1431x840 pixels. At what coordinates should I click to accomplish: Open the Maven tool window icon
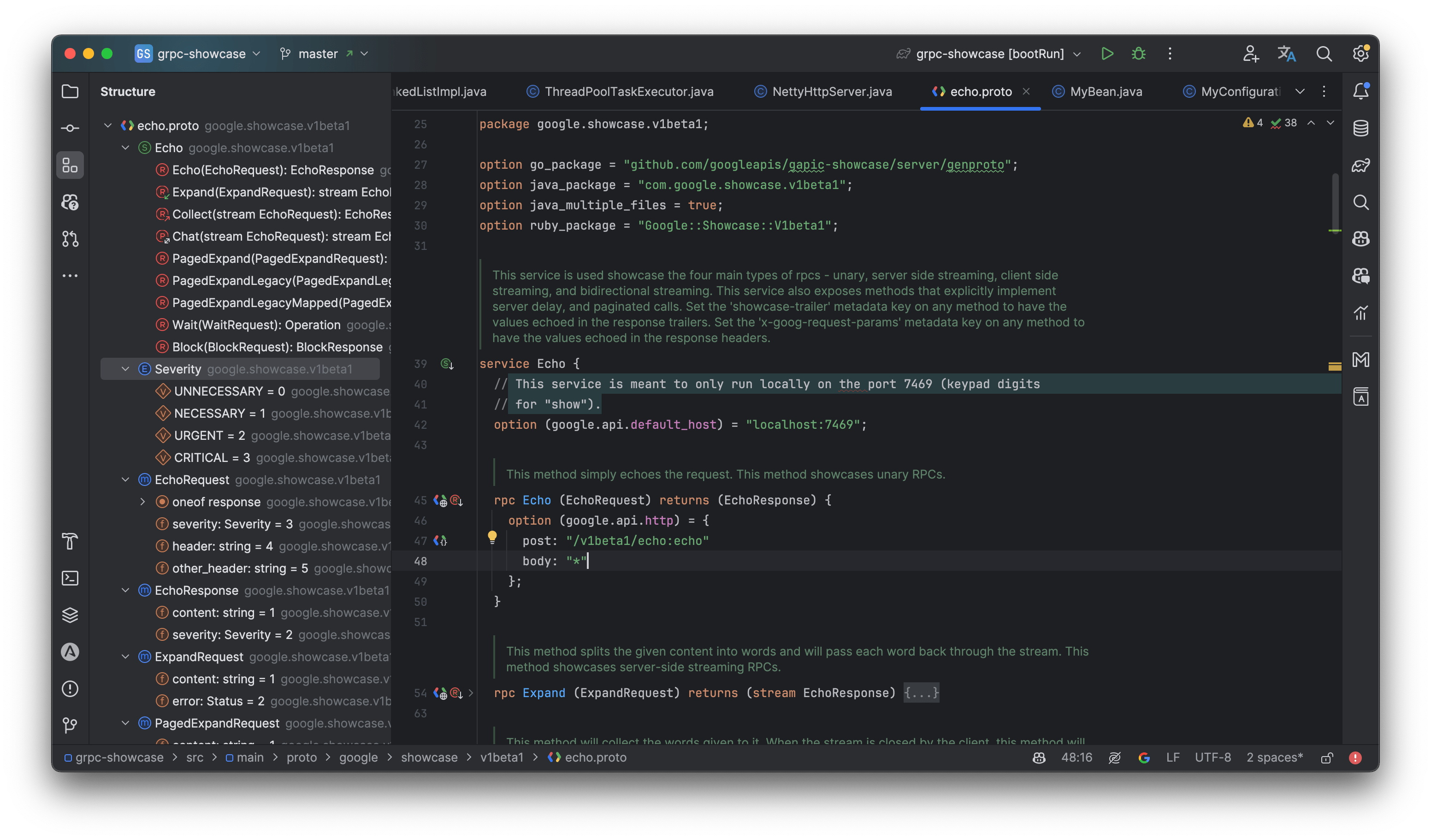[x=1361, y=359]
